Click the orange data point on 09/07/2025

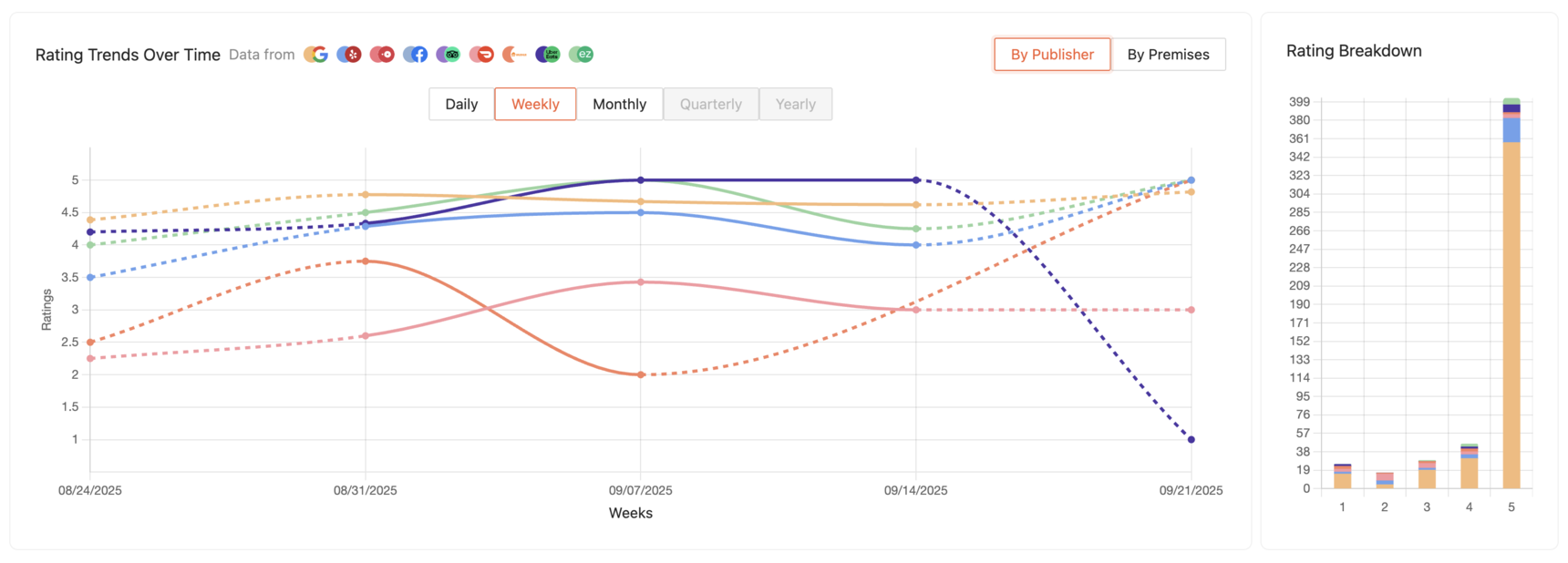641,374
